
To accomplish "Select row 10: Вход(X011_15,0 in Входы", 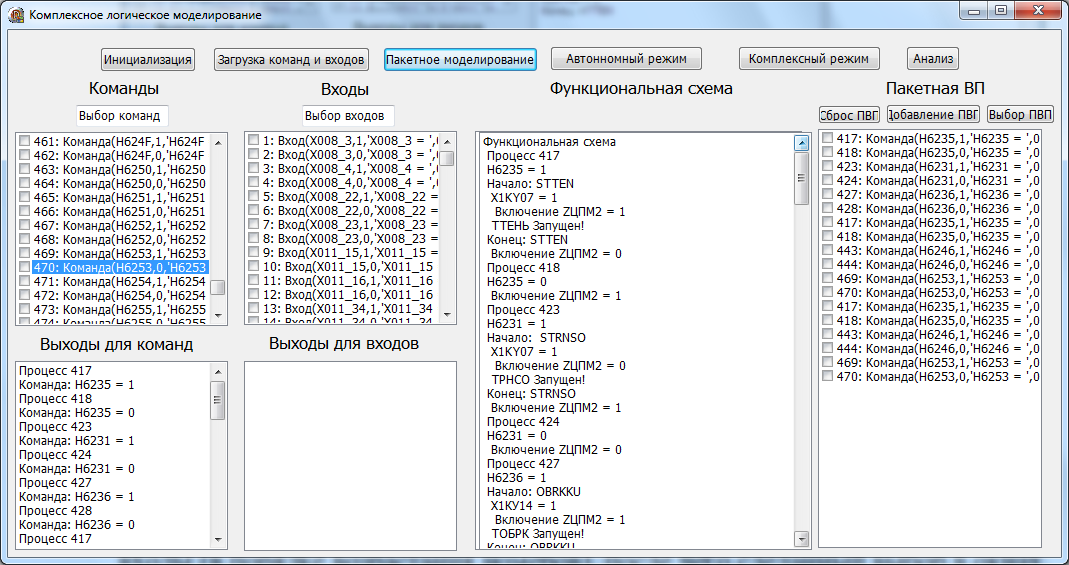I will 349,266.
